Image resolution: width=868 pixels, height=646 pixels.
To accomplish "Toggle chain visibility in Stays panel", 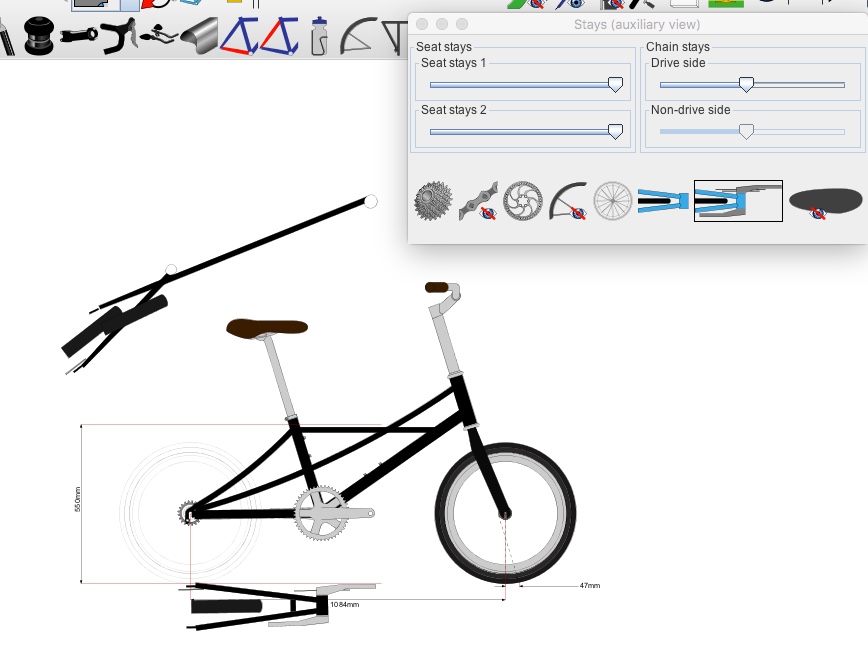I will point(478,201).
